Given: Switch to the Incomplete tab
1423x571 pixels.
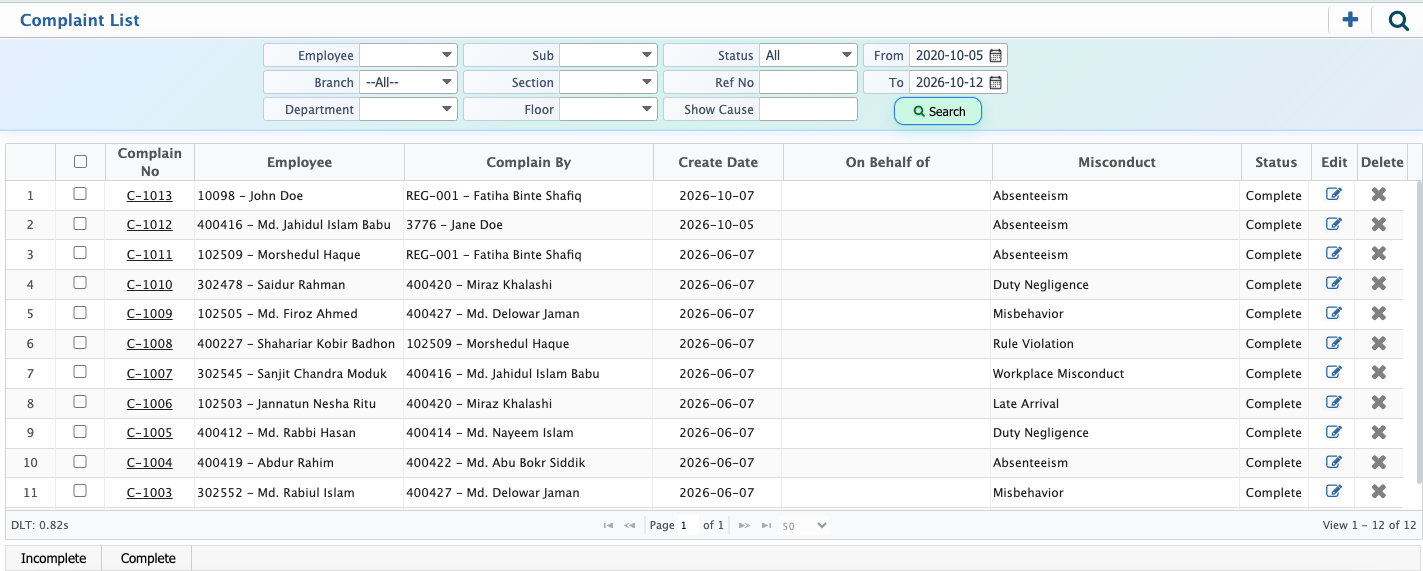Looking at the screenshot, I should click(x=54, y=558).
